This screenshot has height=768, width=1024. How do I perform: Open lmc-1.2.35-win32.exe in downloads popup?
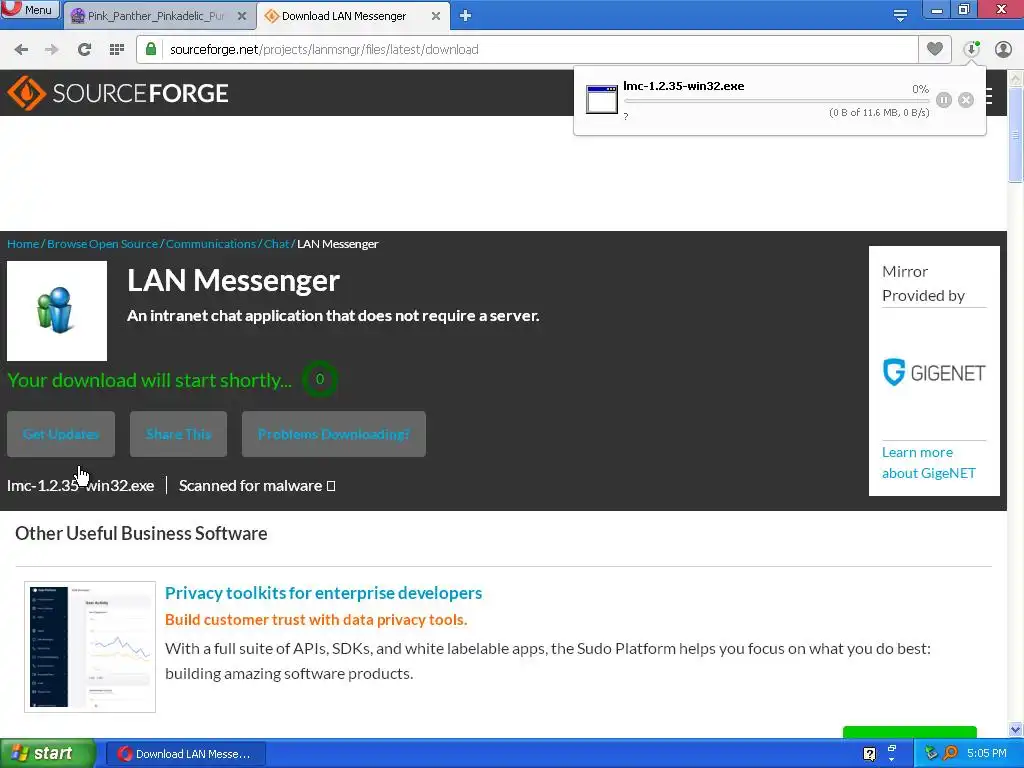(684, 86)
